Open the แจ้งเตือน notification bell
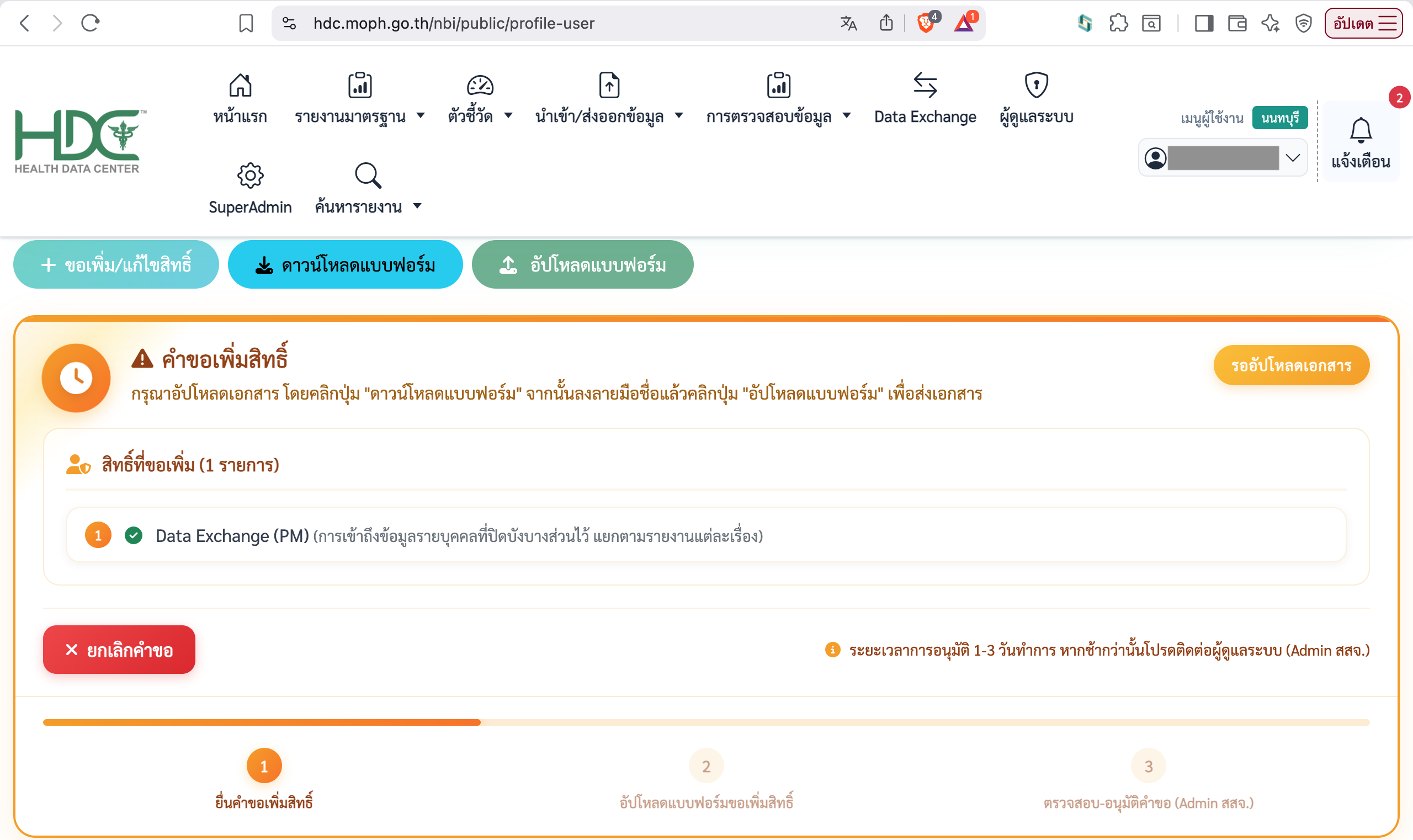This screenshot has height=840, width=1413. [1361, 141]
